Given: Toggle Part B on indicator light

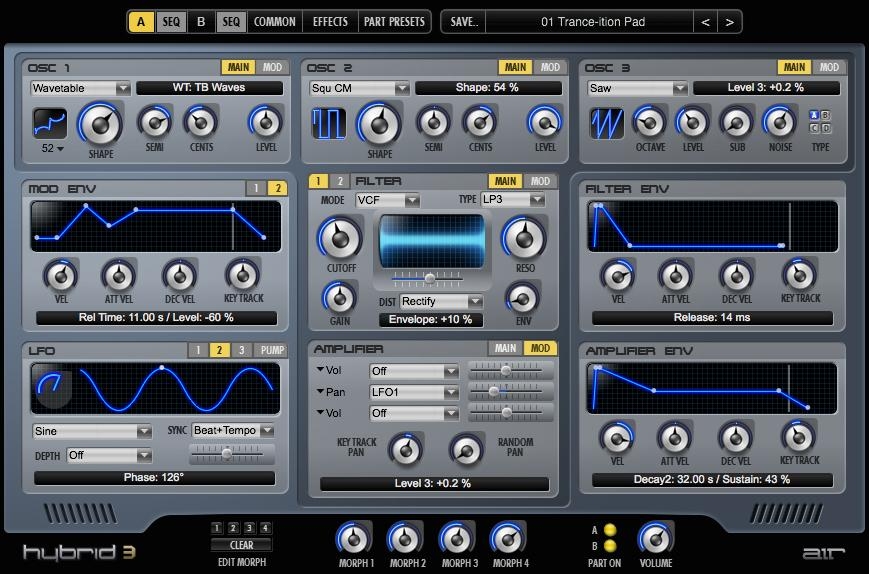Looking at the screenshot, I should point(610,546).
